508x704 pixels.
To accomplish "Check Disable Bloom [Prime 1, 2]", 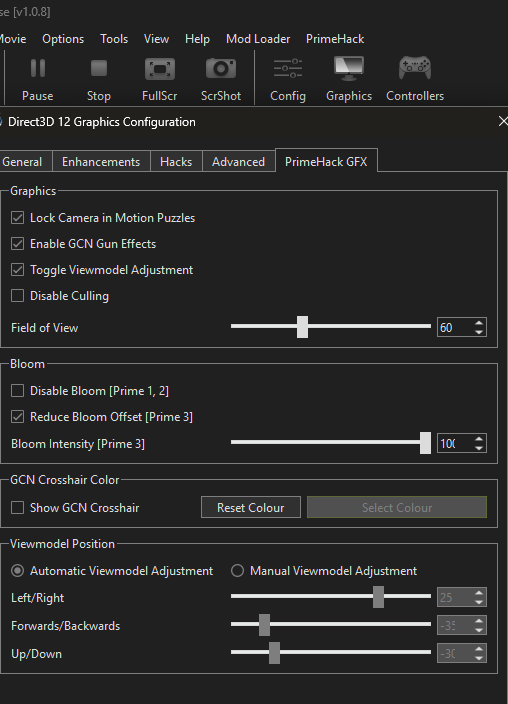I will pyautogui.click(x=18, y=391).
